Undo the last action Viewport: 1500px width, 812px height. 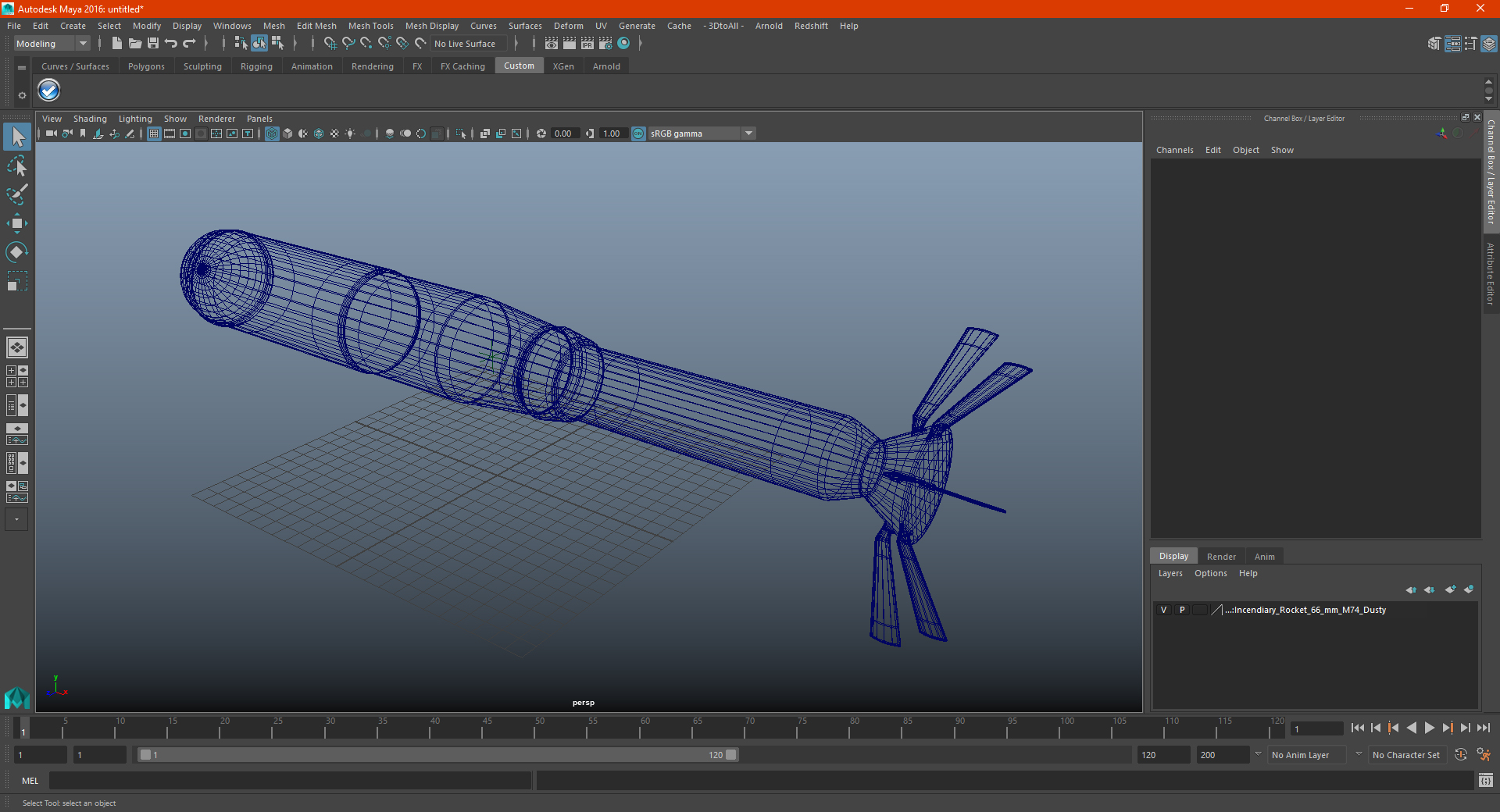pos(171,44)
